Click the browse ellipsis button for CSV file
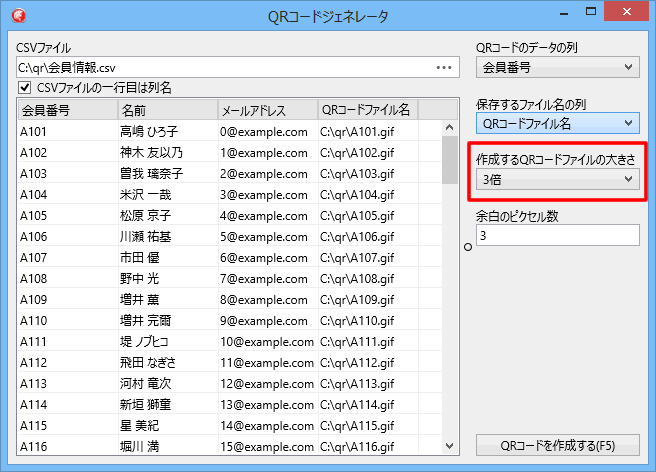656x472 pixels. 444,67
